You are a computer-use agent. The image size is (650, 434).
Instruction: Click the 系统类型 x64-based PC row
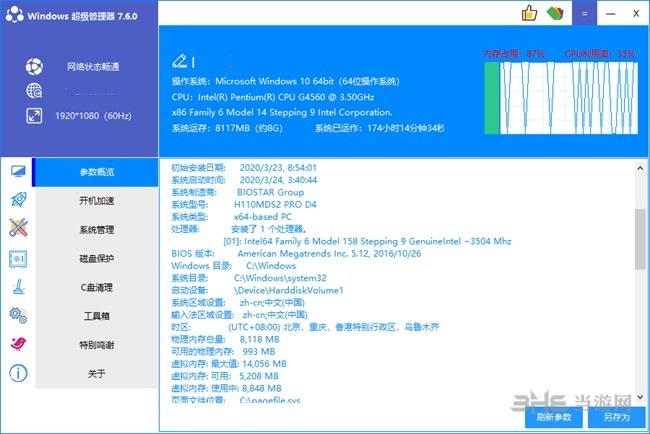(x=231, y=217)
